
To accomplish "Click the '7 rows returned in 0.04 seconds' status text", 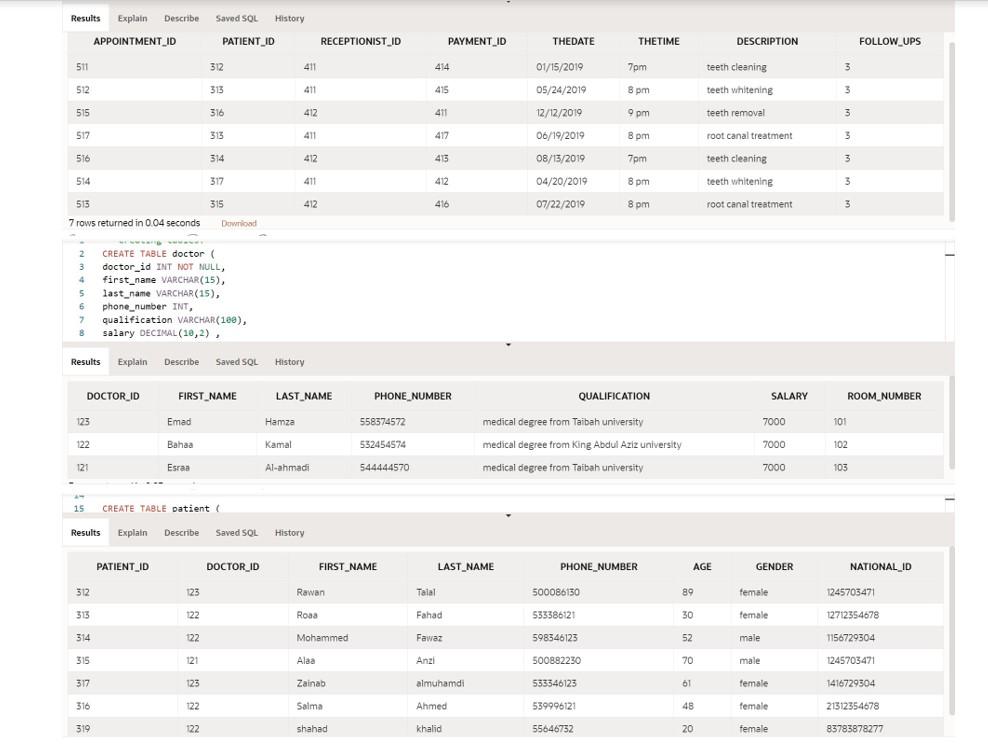I will [134, 223].
